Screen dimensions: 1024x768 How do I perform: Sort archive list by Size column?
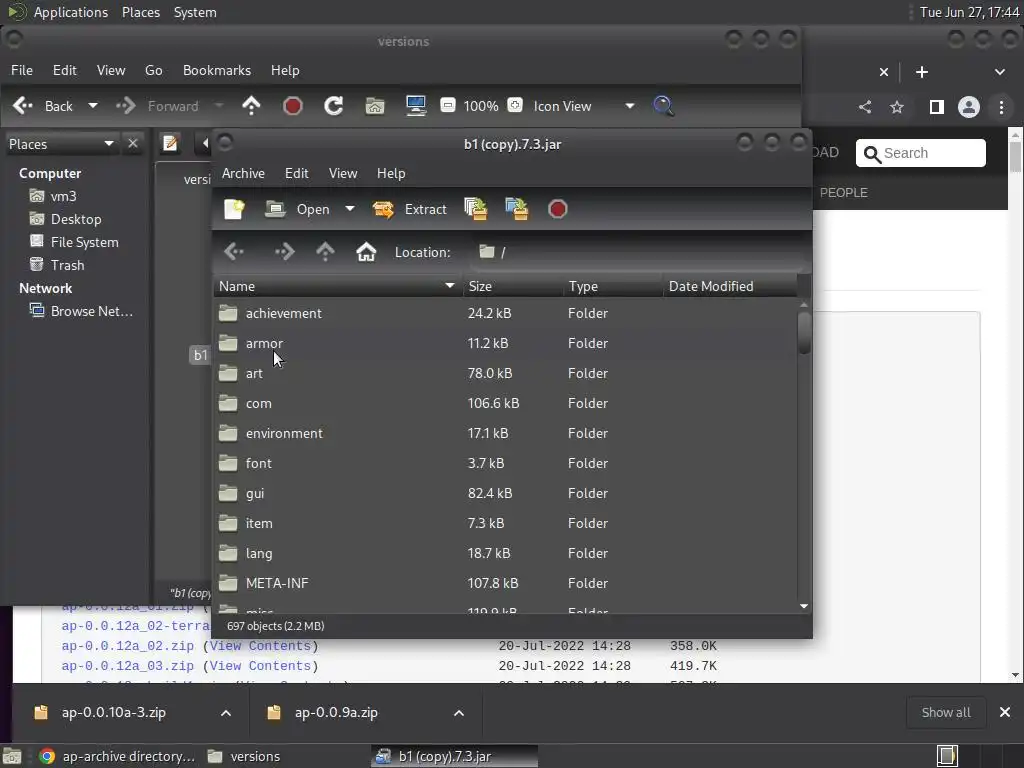(x=513, y=286)
